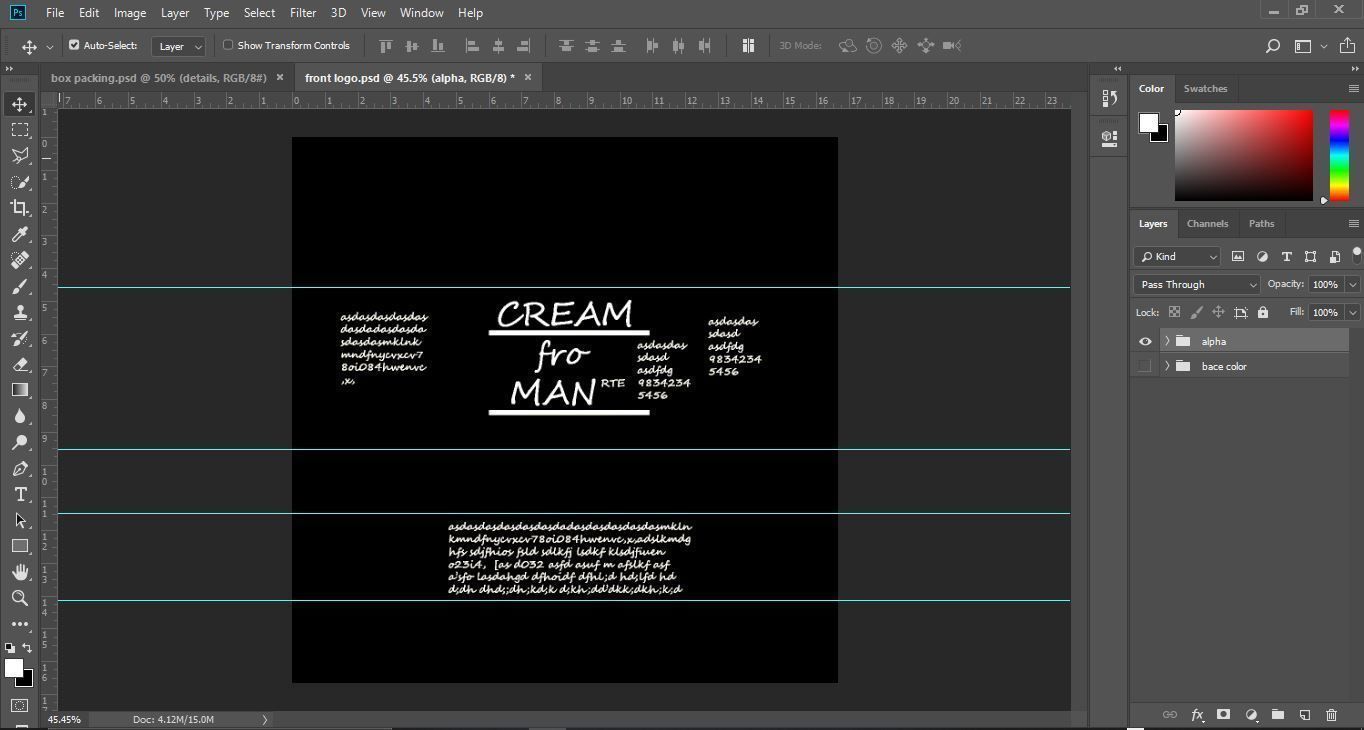The height and width of the screenshot is (730, 1364).
Task: Open the Layers panel menu
Action: click(1353, 224)
